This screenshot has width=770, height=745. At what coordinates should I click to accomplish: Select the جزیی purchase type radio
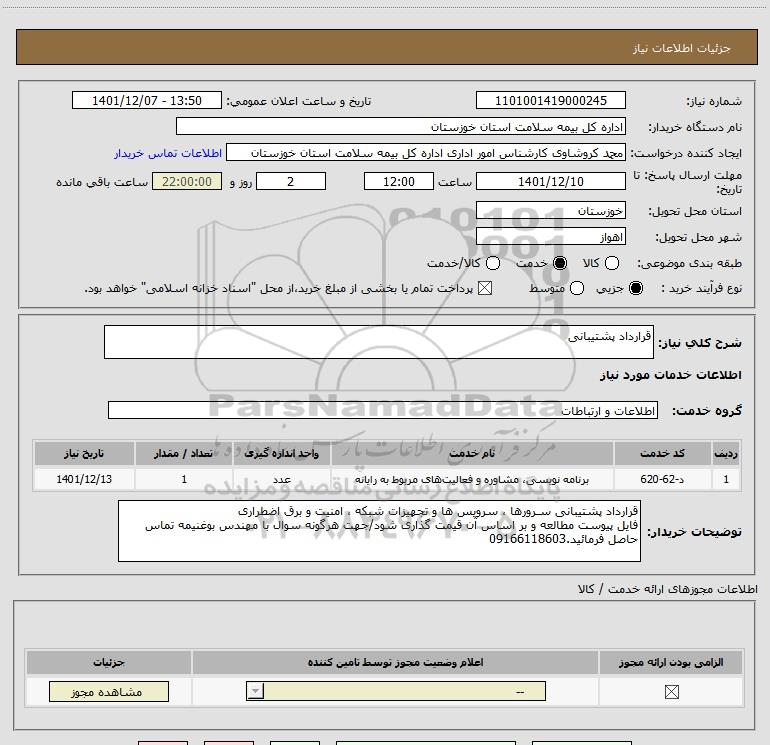pos(635,288)
